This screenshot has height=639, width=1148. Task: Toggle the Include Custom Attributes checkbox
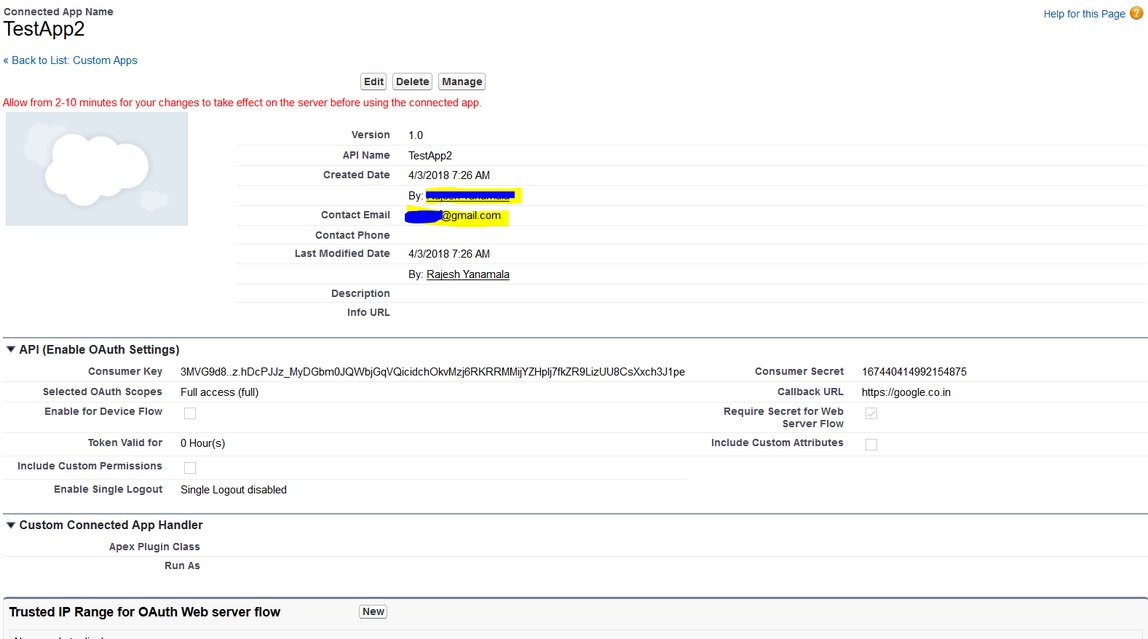coord(871,444)
